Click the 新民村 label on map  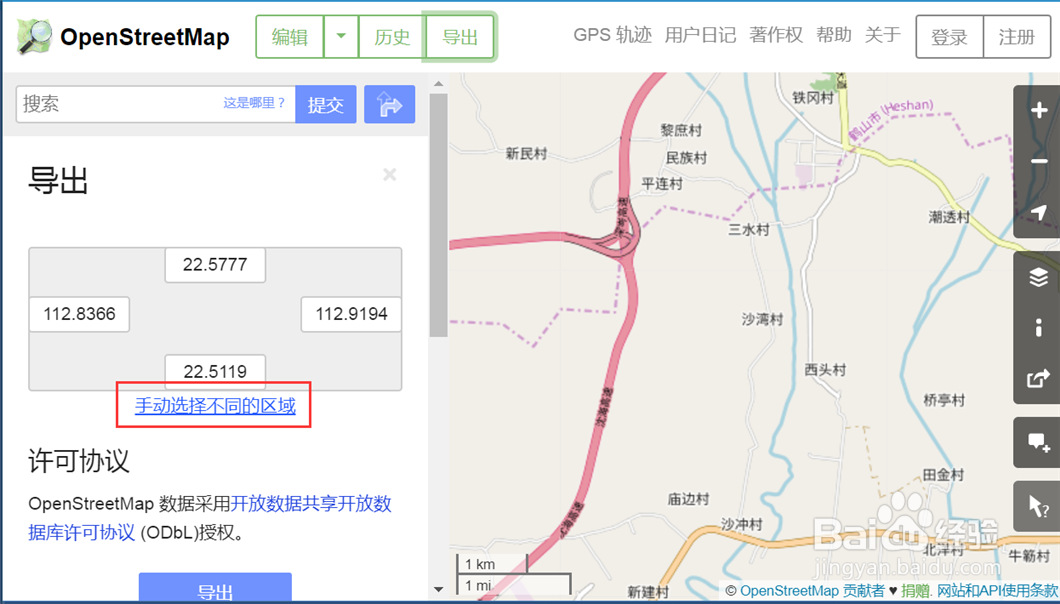(526, 154)
